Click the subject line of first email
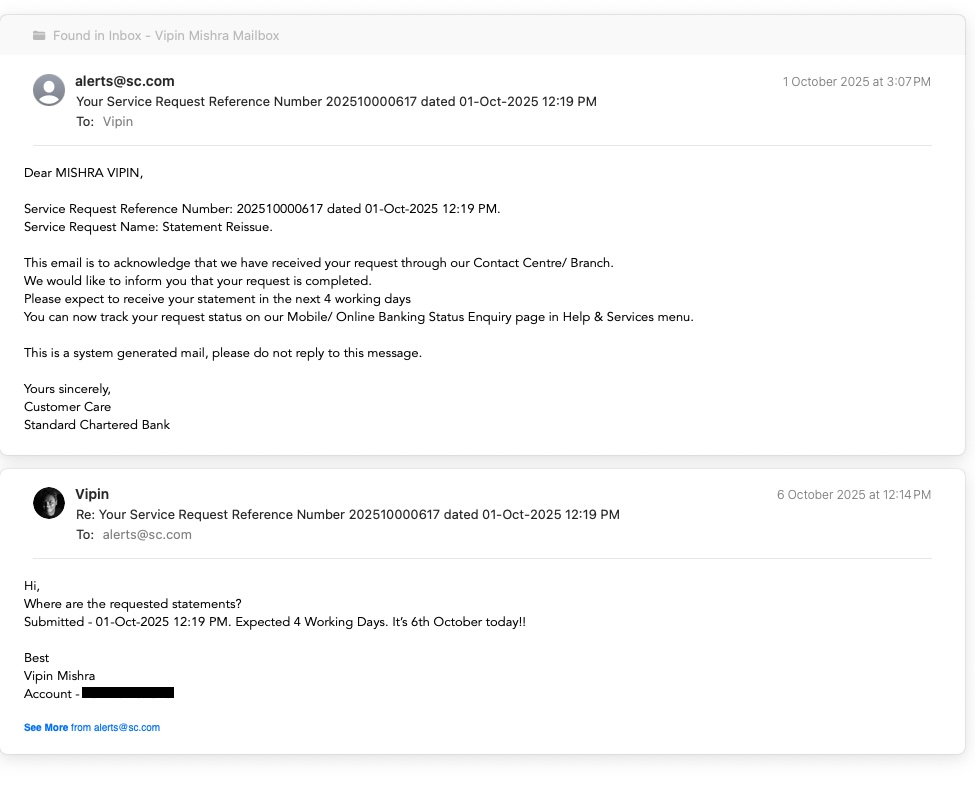This screenshot has height=793, width=975. 336,101
